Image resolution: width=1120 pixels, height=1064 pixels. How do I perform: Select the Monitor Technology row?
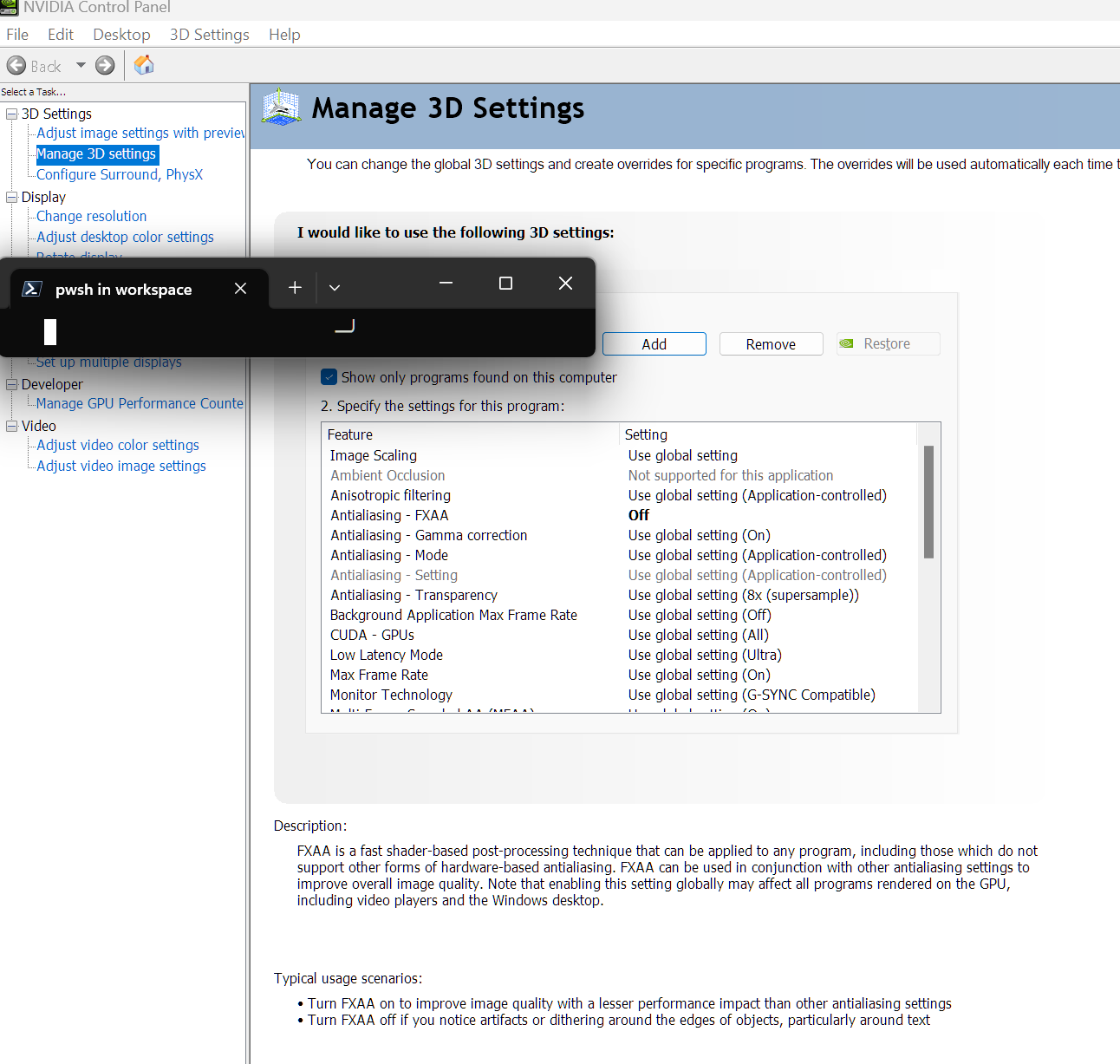pyautogui.click(x=619, y=695)
